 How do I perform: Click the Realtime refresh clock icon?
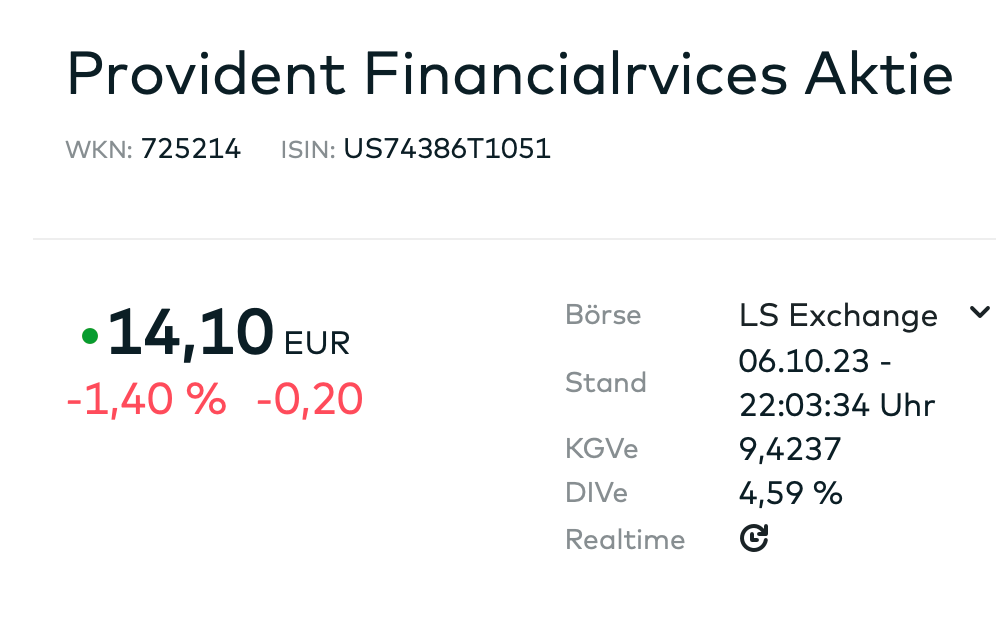coord(754,538)
